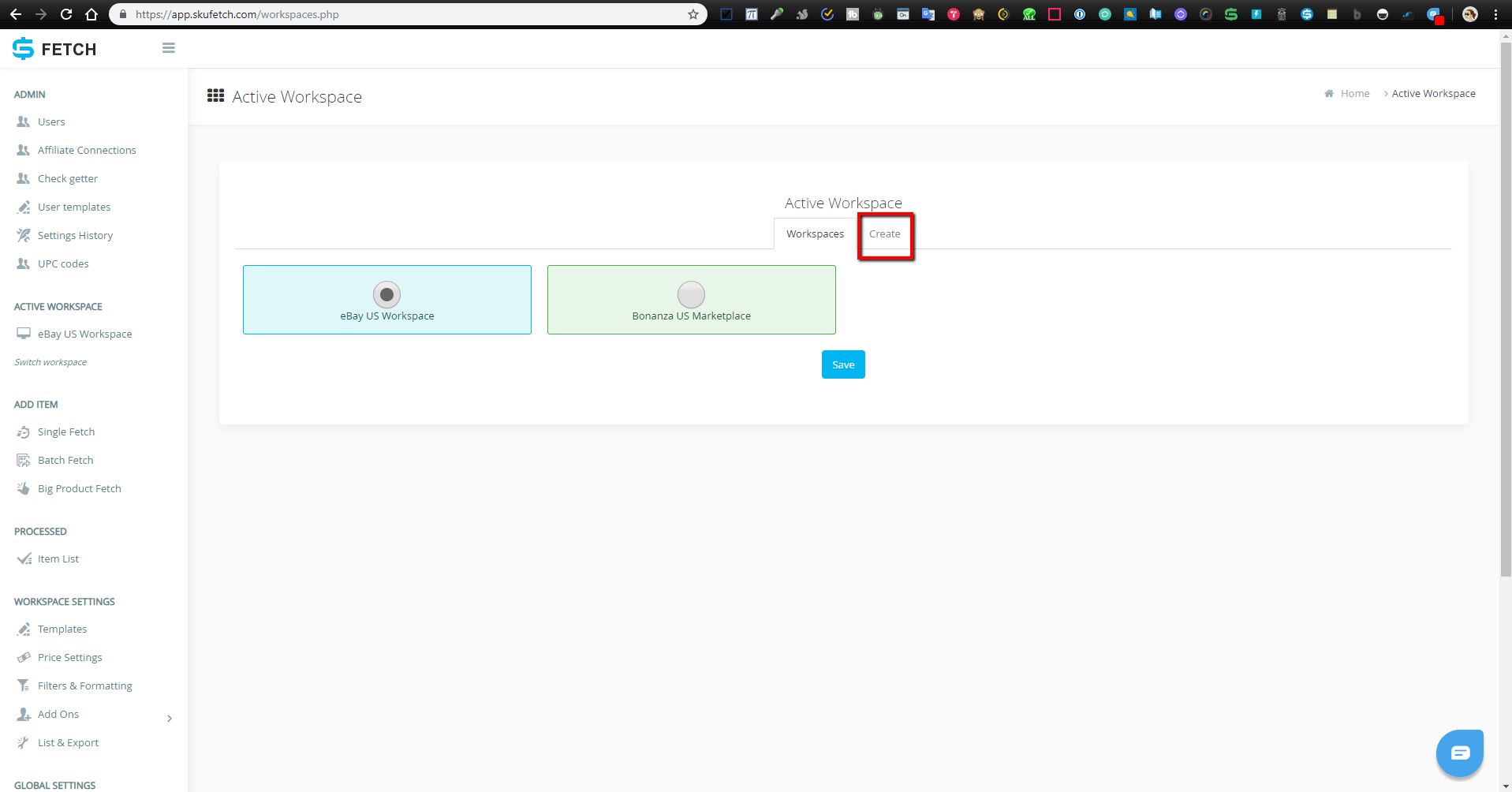This screenshot has height=792, width=1512.
Task: Click the Add Ons user icon
Action: pos(24,714)
